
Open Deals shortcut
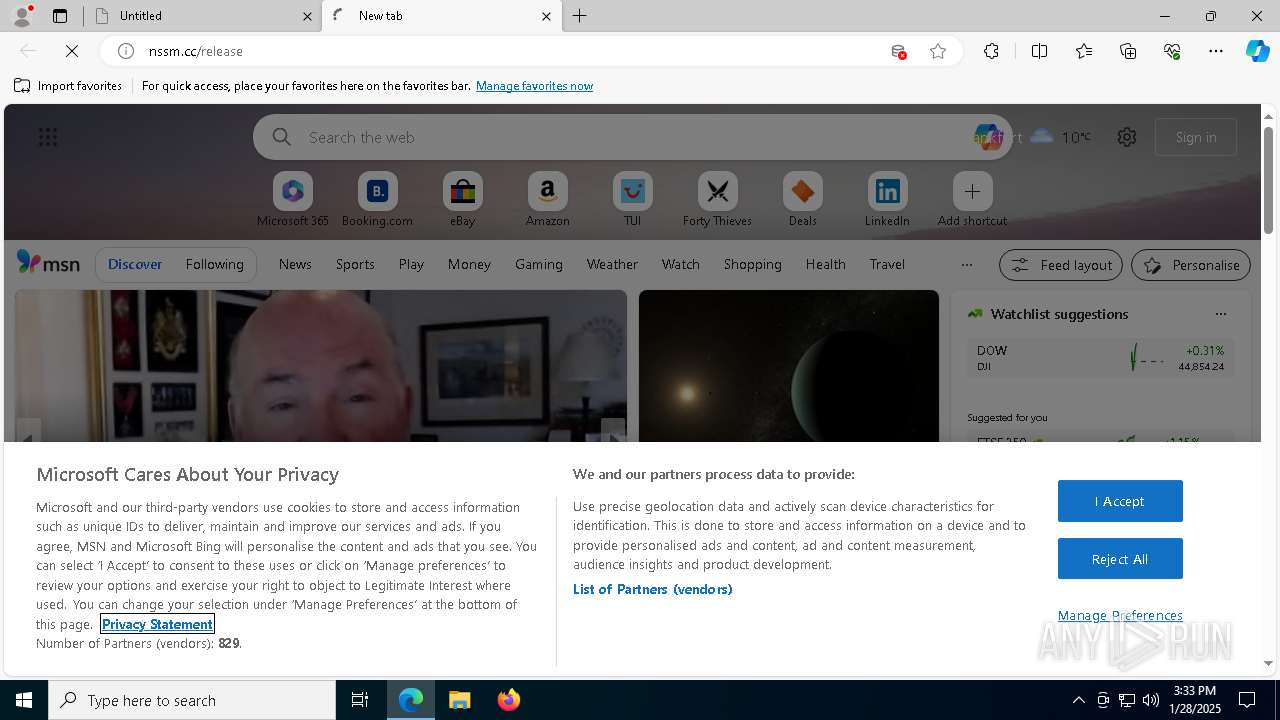[803, 200]
